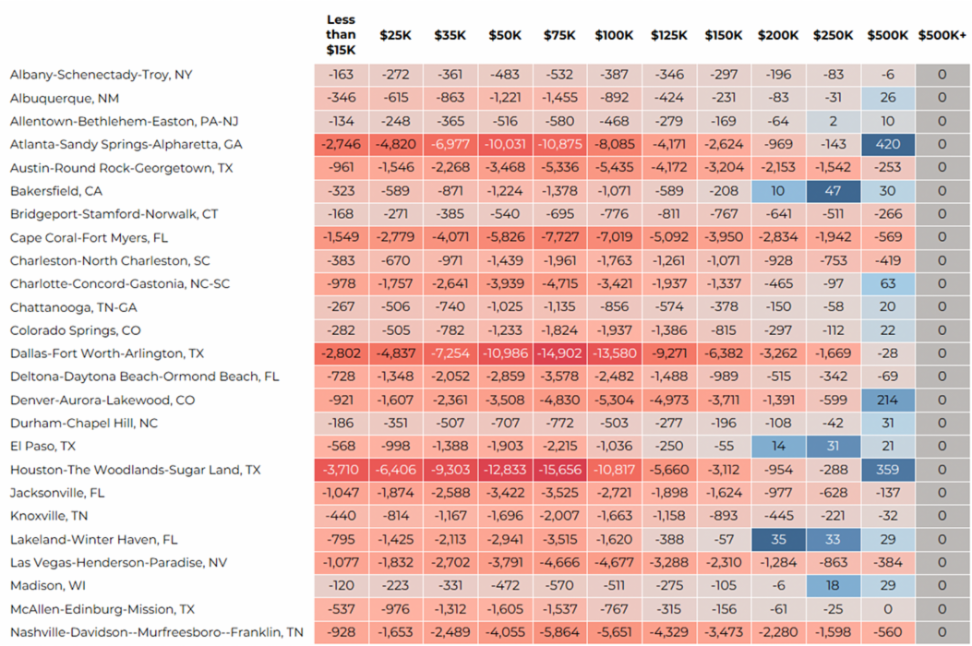Select the Atlanta-Sandy Springs-Alpharetta, GA row label

coord(126,144)
